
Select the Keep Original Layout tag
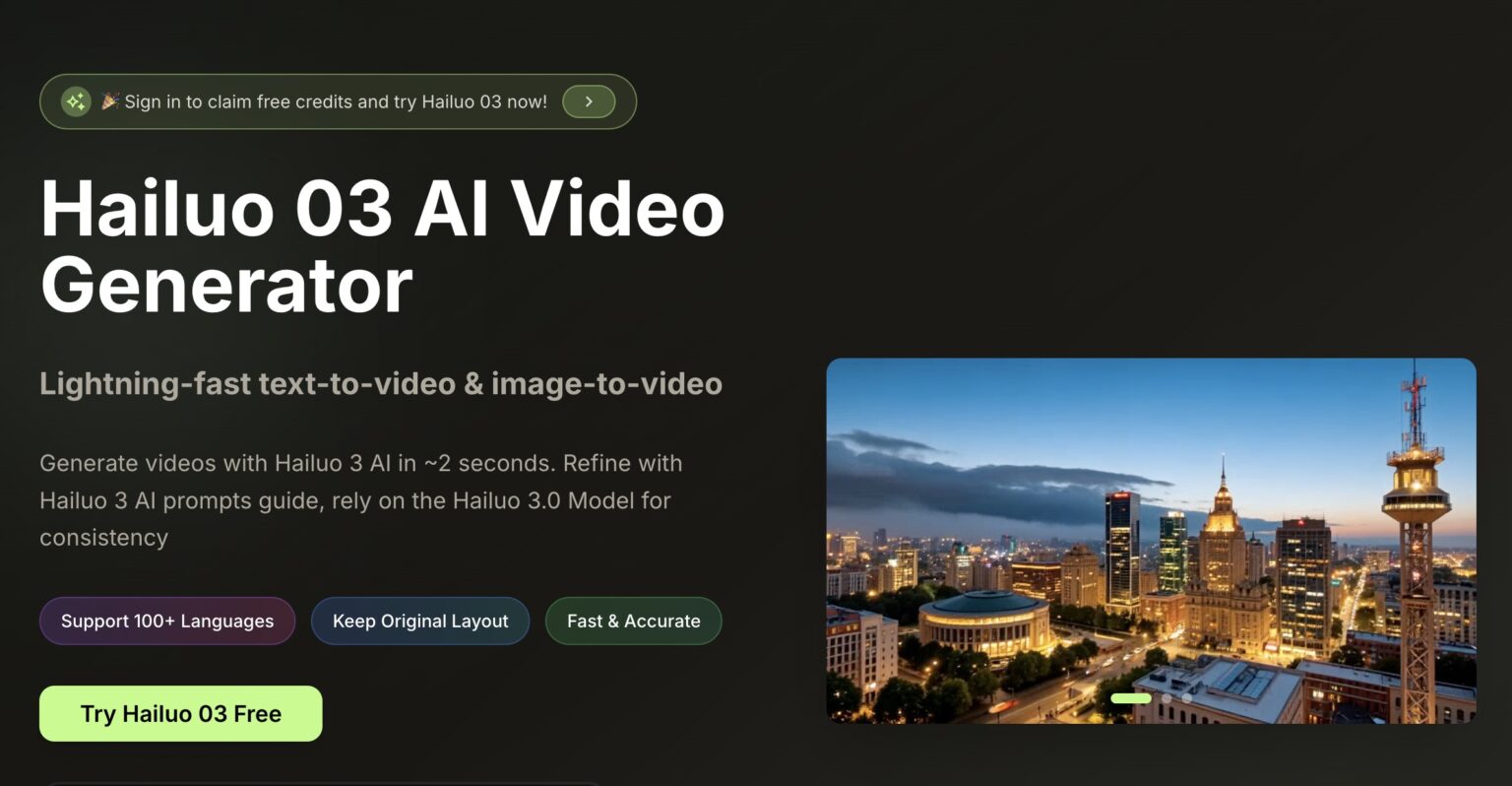coord(420,621)
